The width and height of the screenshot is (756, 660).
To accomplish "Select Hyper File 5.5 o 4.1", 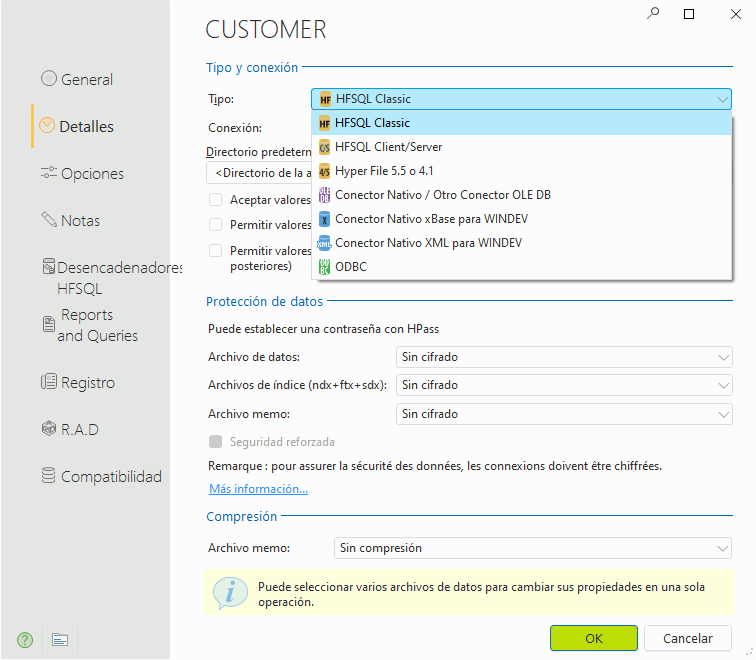I will [522, 171].
